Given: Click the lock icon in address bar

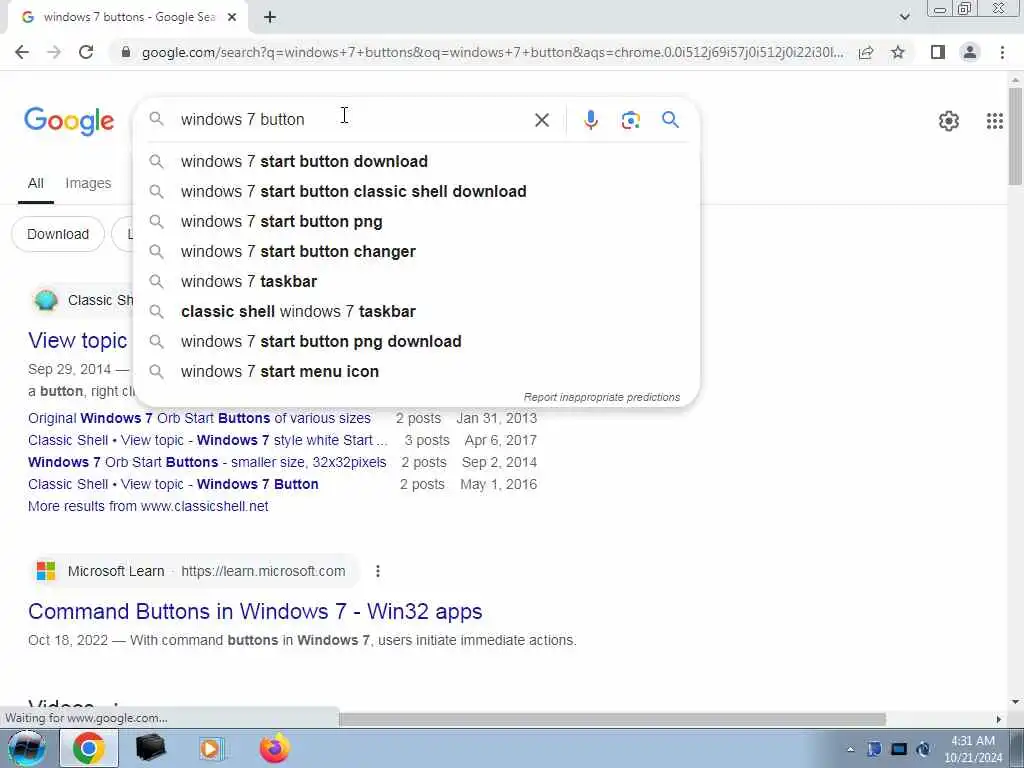Looking at the screenshot, I should [126, 52].
